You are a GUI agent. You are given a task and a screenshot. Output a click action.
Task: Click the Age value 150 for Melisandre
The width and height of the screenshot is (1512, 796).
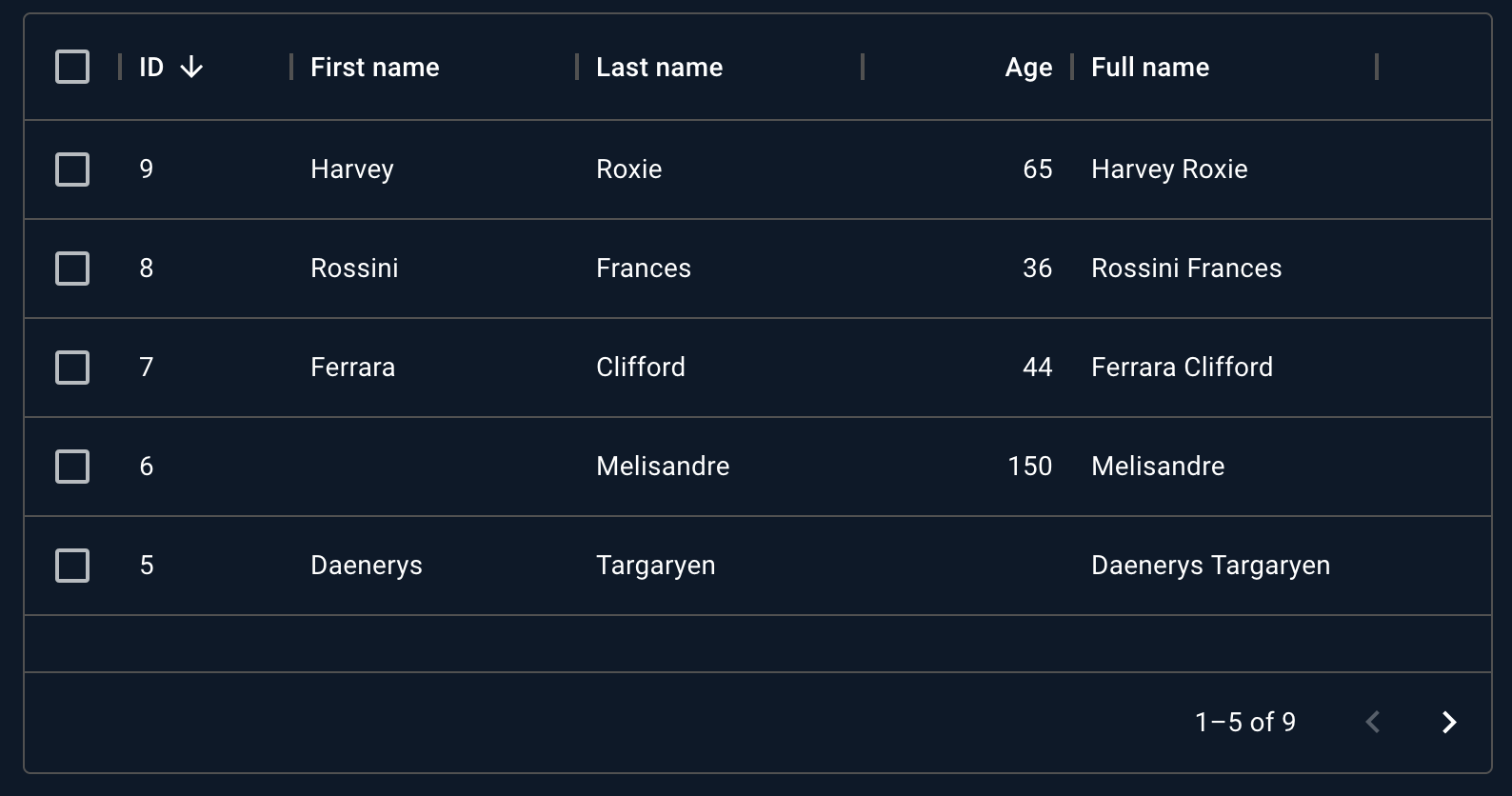click(x=1029, y=467)
